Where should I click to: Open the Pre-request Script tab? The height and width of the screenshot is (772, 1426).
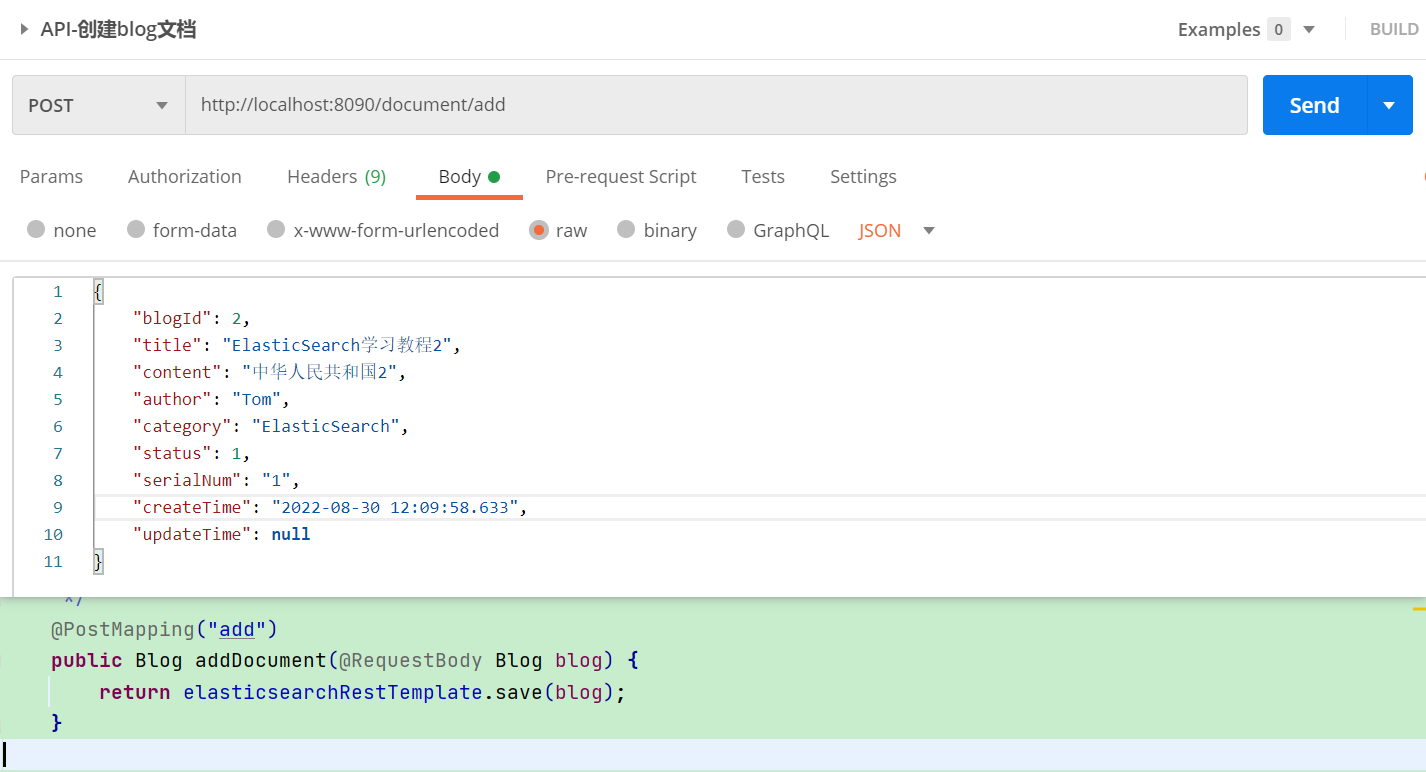(621, 176)
